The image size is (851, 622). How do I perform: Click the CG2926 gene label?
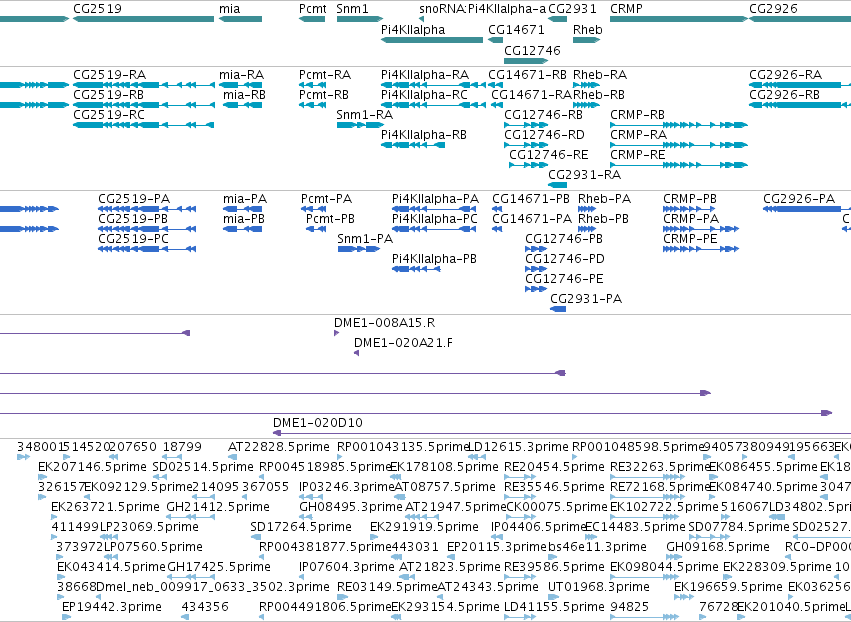click(x=773, y=9)
